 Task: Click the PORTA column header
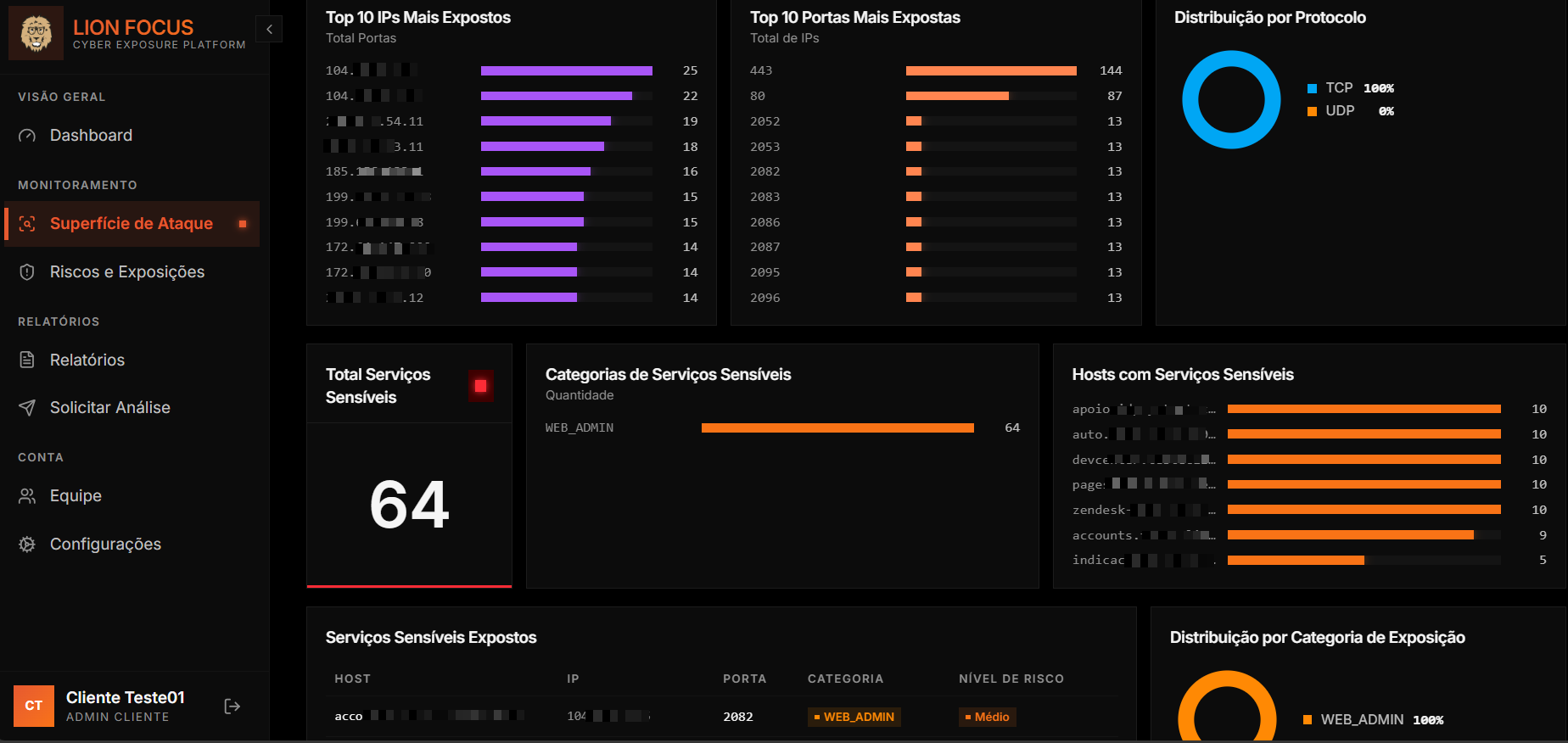(x=744, y=679)
